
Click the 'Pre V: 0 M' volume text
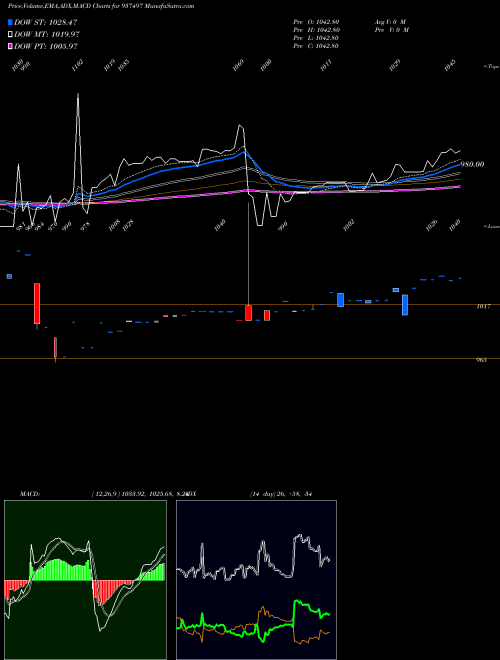tap(391, 30)
